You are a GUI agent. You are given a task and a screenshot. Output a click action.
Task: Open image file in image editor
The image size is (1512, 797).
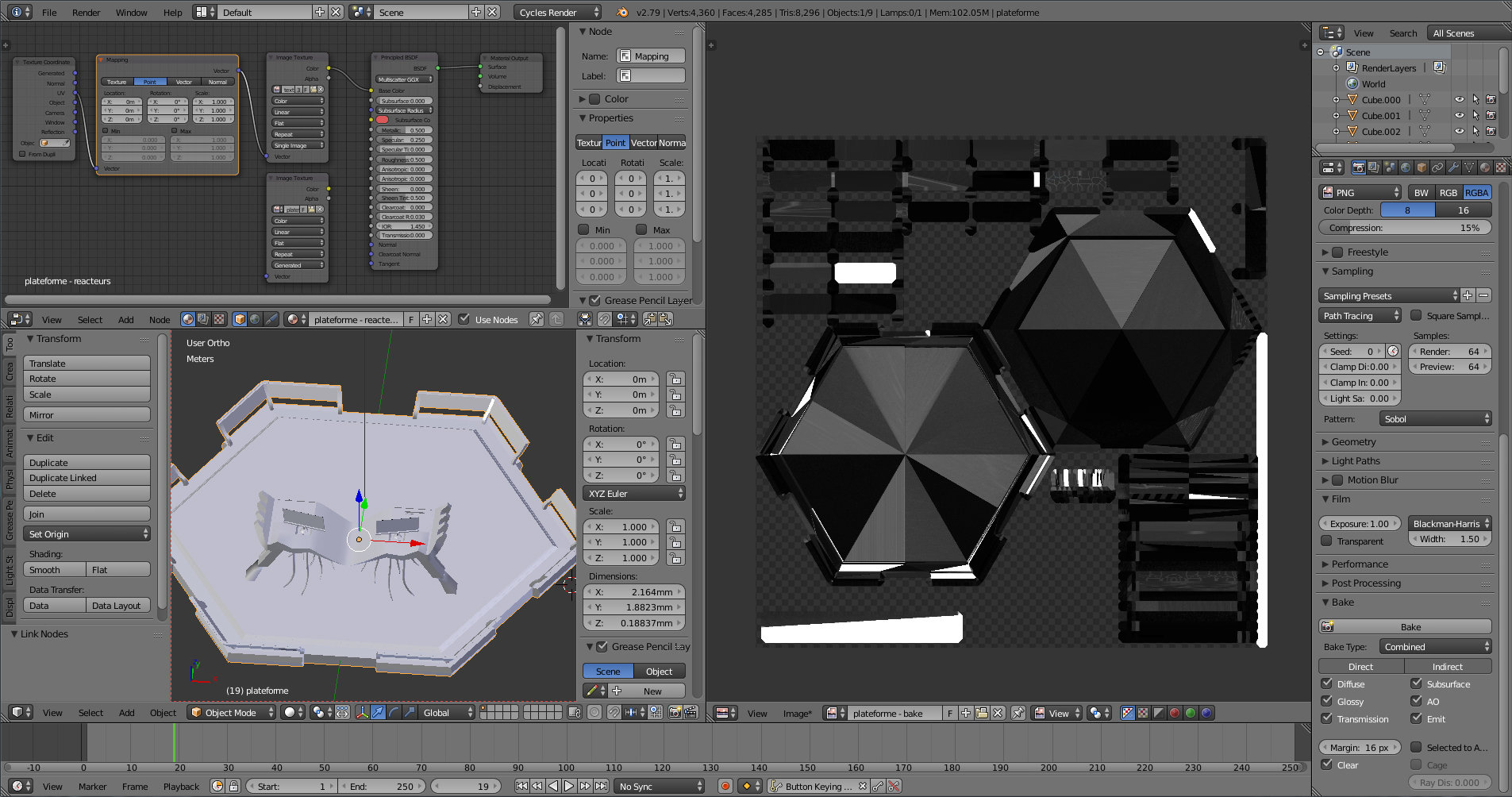(982, 713)
